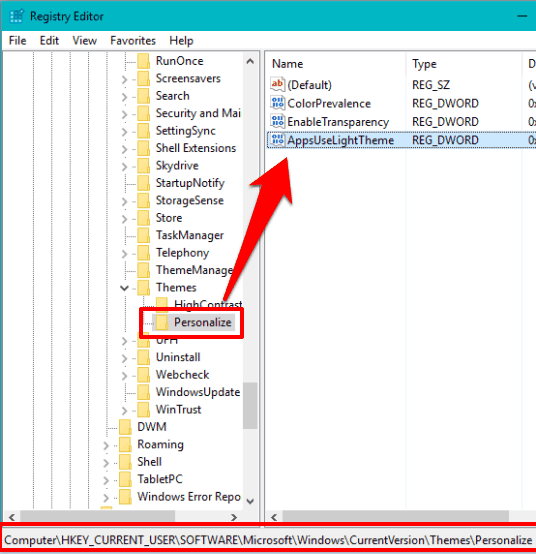Viewport: 536px width, 554px height.
Task: Click the Store folder icon
Action: (144, 218)
